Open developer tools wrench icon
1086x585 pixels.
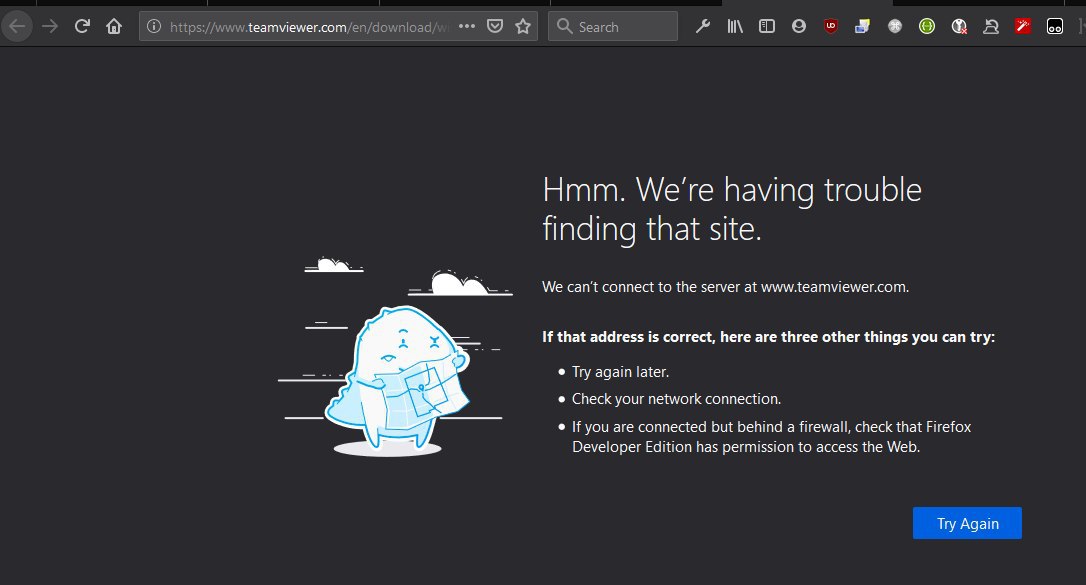click(x=702, y=27)
